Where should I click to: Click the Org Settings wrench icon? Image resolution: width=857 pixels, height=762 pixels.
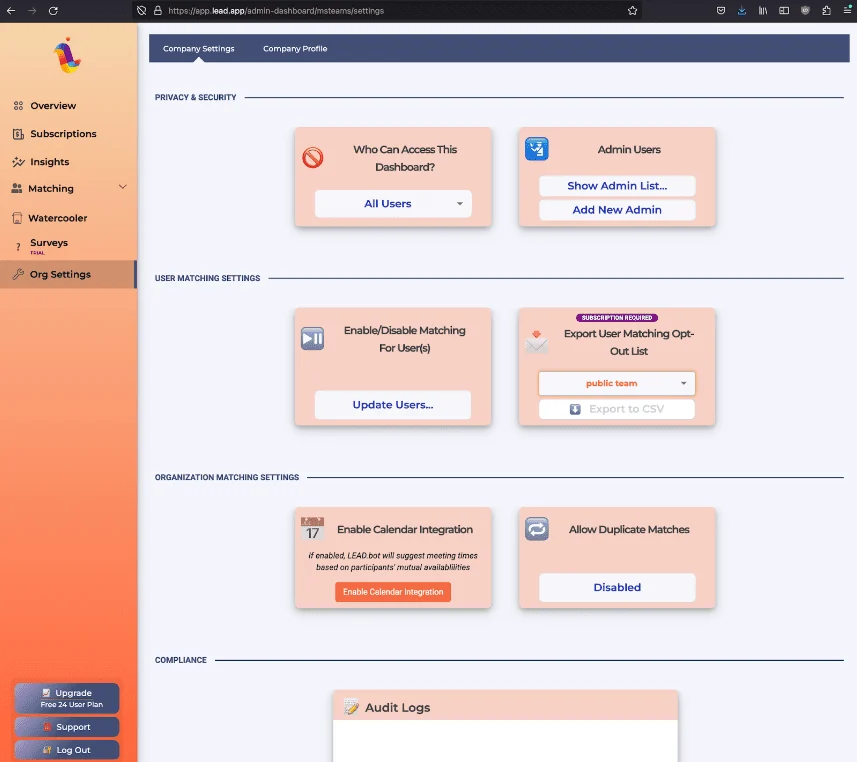[x=18, y=274]
